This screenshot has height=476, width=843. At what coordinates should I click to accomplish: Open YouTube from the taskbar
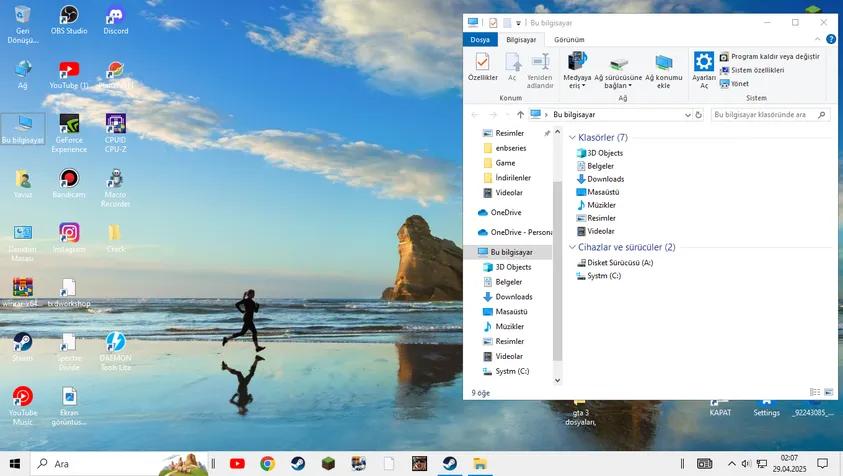(x=237, y=463)
